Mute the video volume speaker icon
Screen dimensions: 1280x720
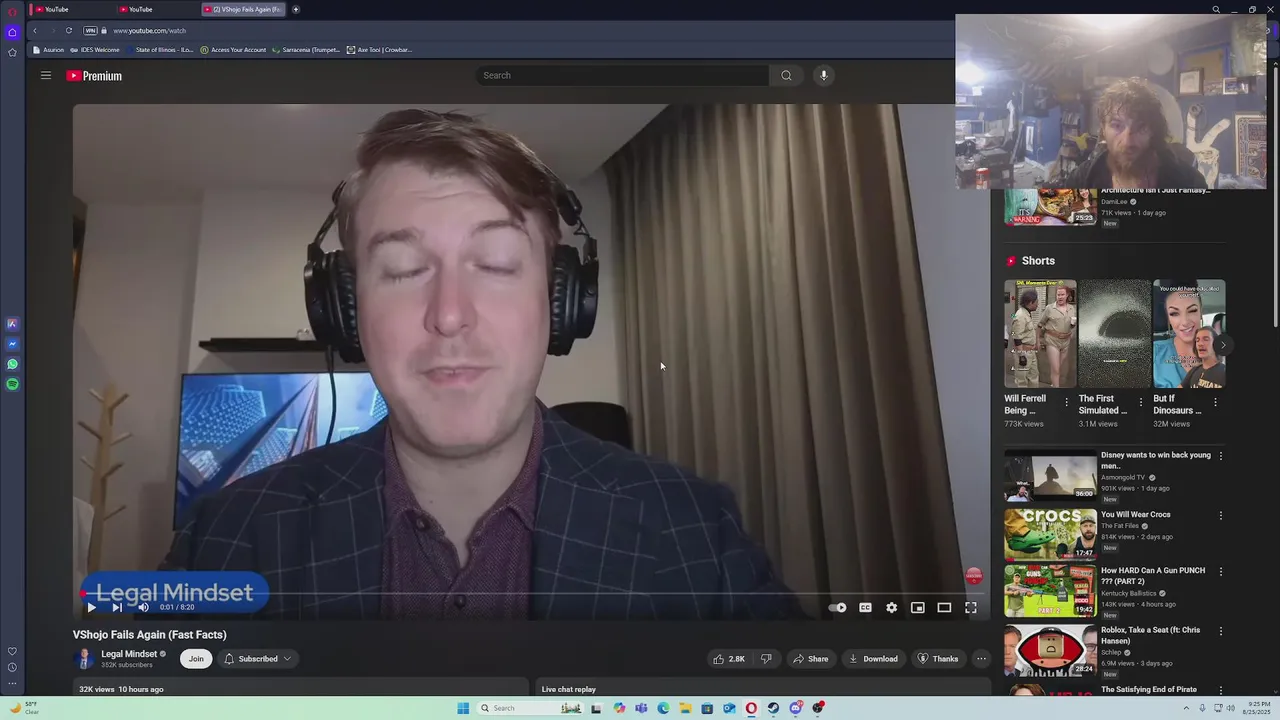143,607
